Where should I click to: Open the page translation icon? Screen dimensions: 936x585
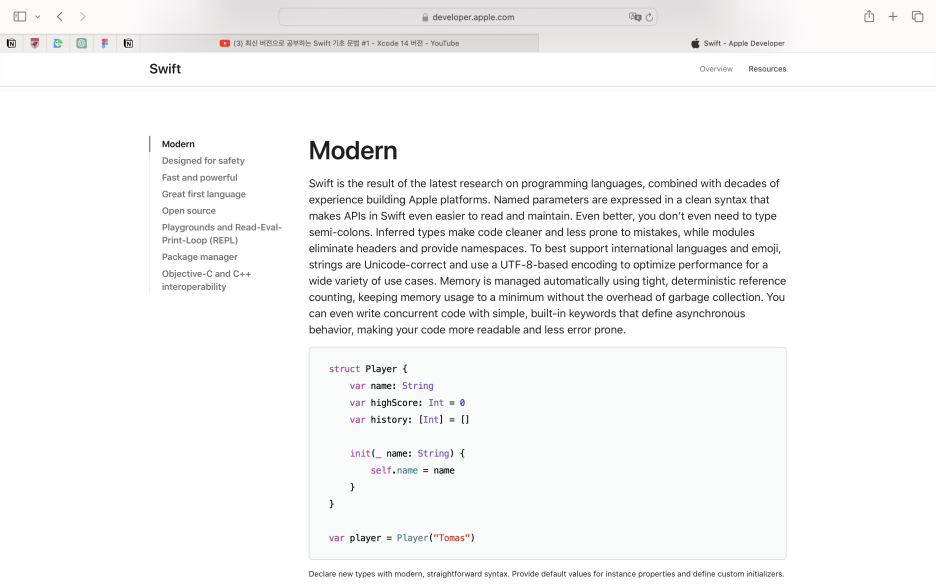click(x=635, y=17)
